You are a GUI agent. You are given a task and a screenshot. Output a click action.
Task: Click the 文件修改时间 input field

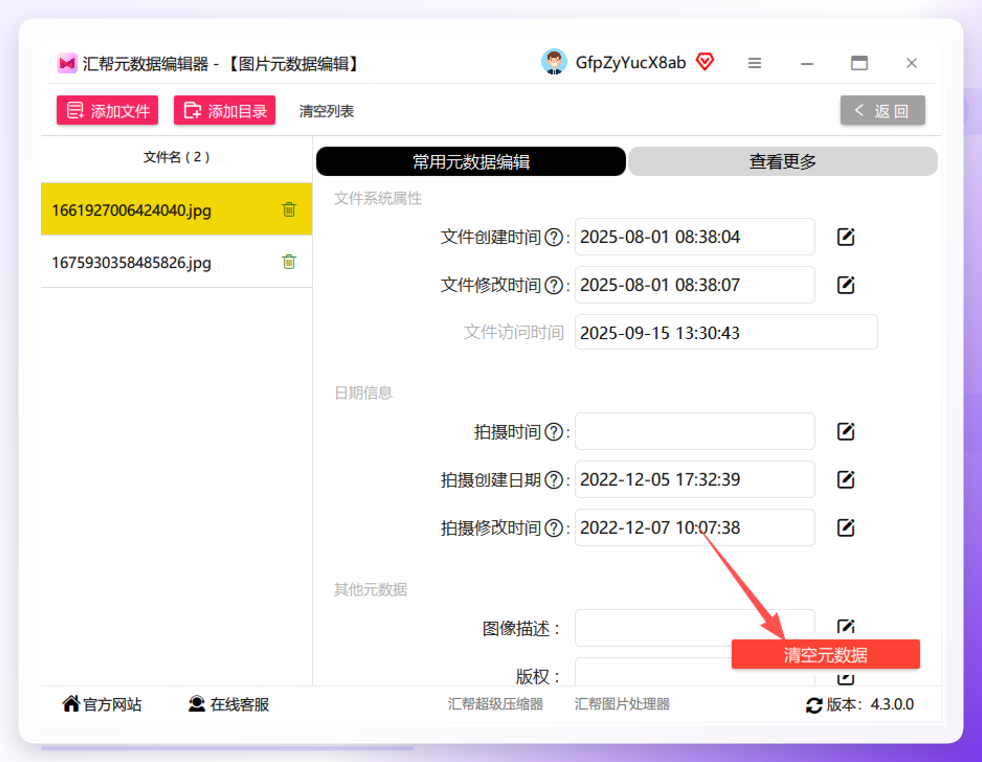click(695, 285)
